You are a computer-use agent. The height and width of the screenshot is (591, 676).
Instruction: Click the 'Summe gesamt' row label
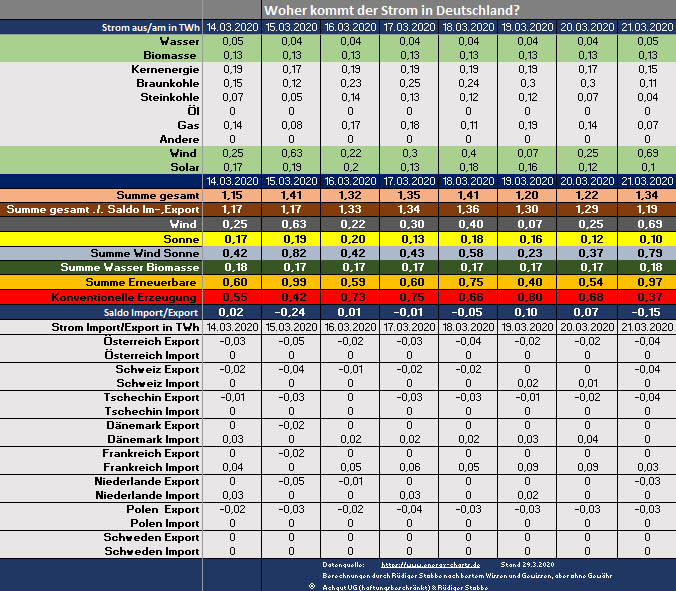click(156, 194)
